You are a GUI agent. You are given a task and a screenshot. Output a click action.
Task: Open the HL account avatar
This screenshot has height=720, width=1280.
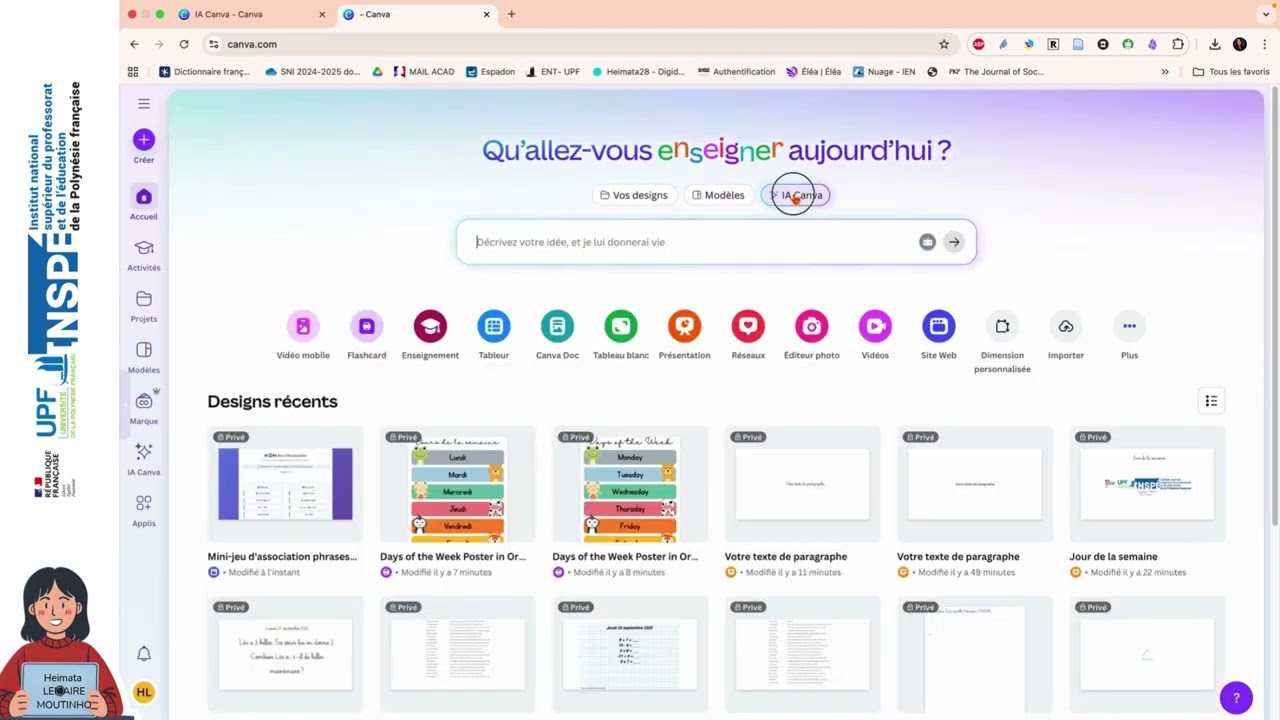point(144,692)
